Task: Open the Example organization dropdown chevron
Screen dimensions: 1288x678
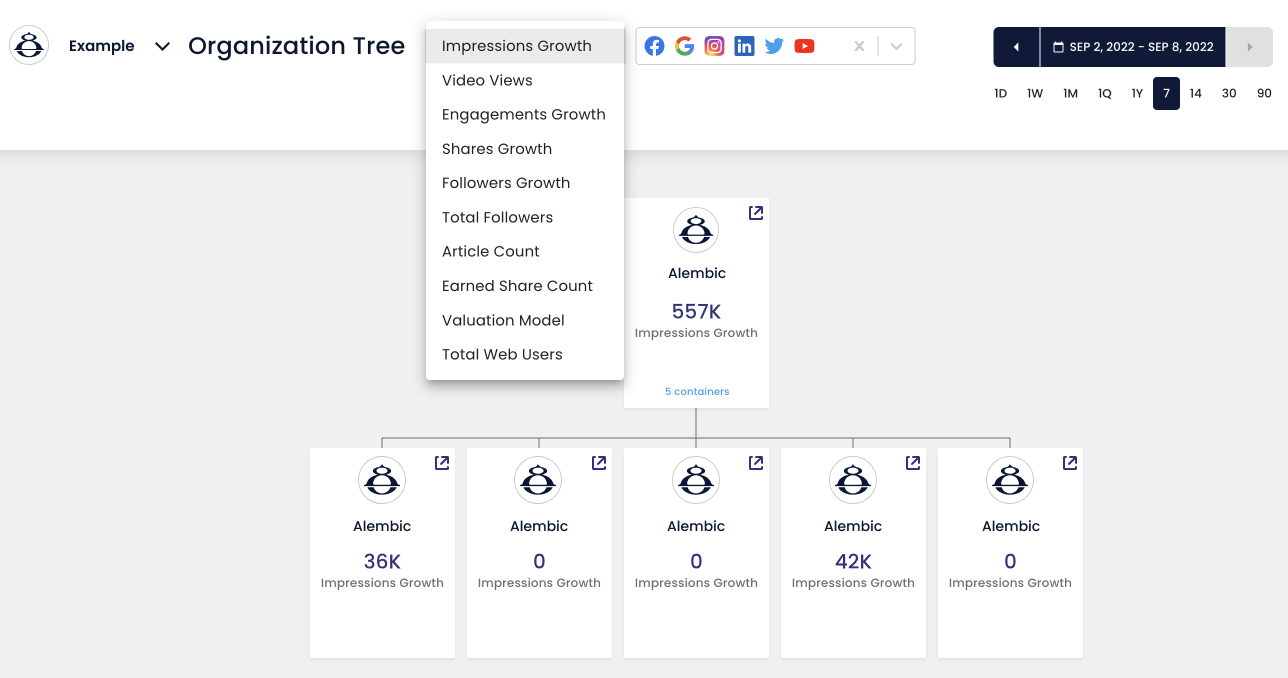Action: (162, 46)
